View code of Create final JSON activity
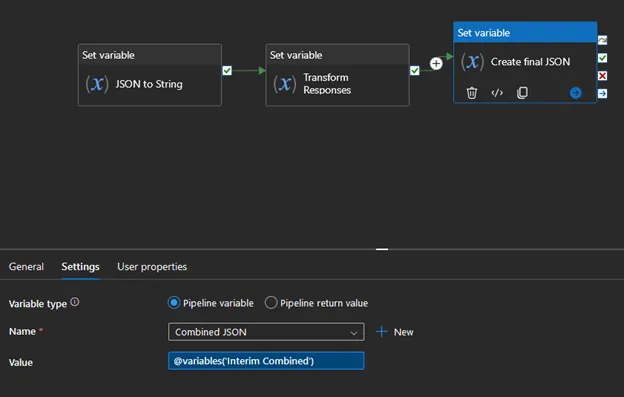This screenshot has width=624, height=397. (x=497, y=93)
